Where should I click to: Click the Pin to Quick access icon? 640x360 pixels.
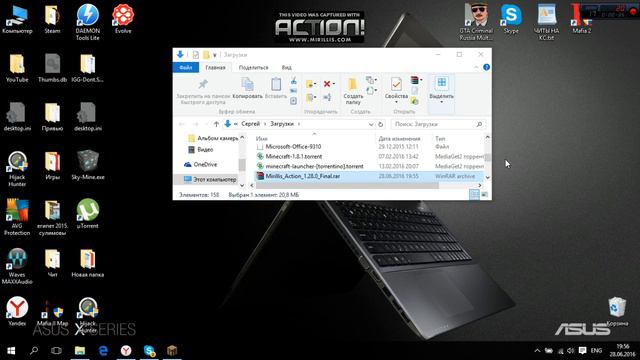point(203,84)
